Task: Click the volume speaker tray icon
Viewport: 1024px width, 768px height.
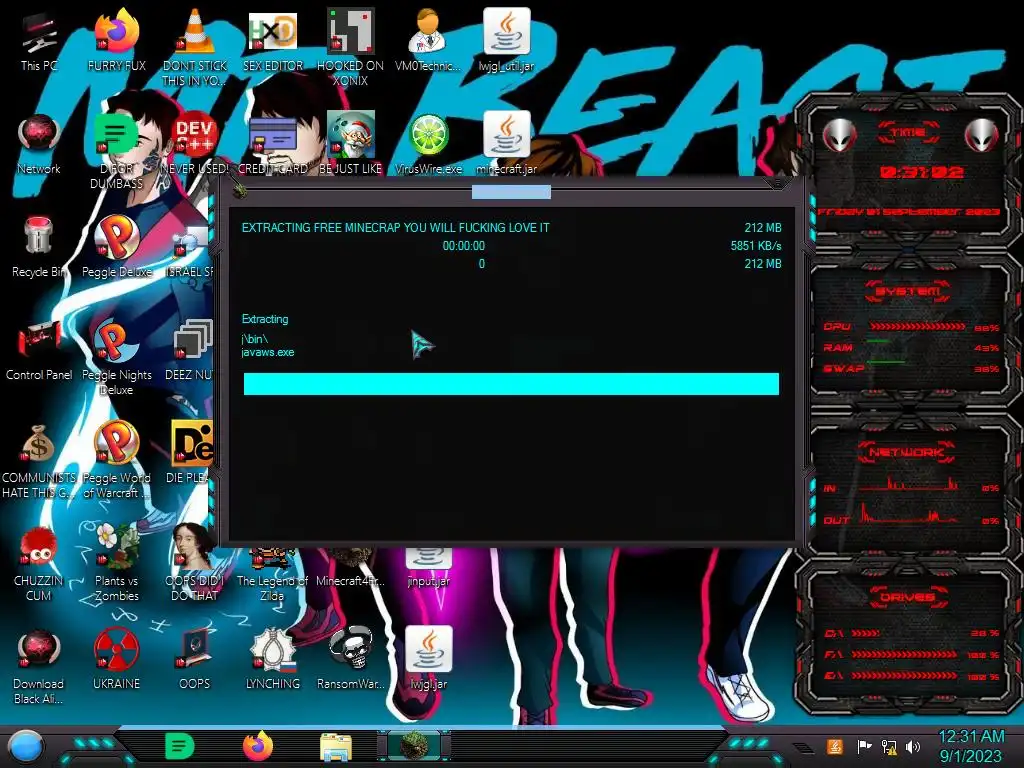Action: pos(913,746)
